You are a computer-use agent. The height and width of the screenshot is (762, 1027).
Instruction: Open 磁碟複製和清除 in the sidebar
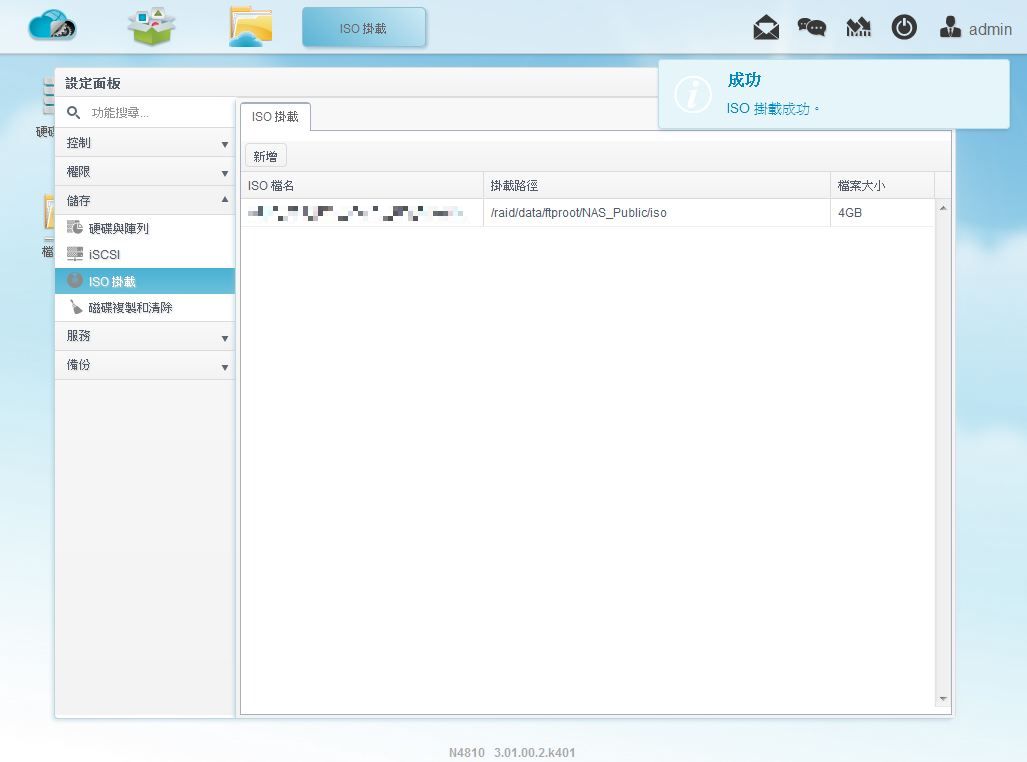(x=145, y=307)
